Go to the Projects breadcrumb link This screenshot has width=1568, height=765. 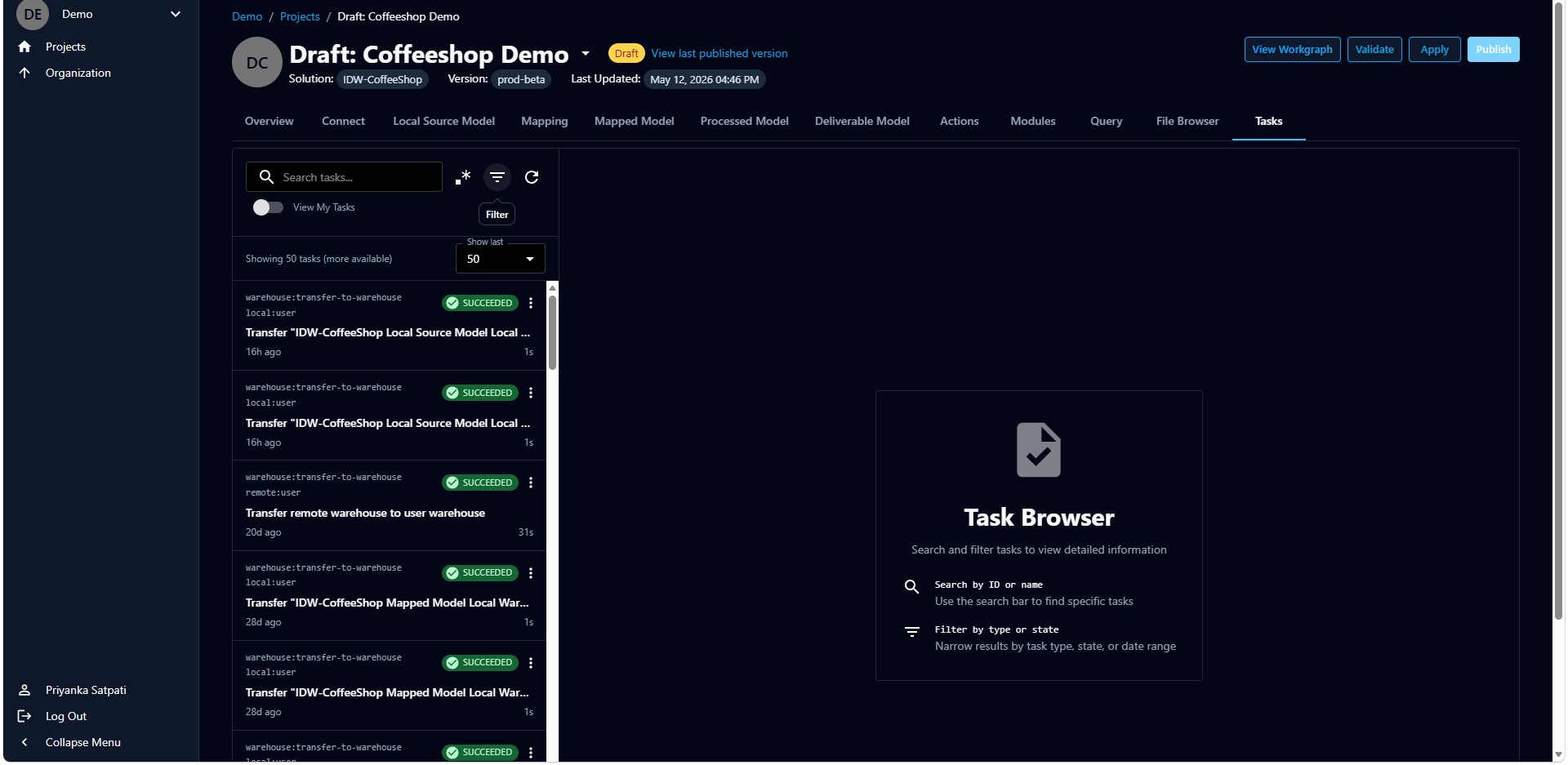[x=300, y=16]
